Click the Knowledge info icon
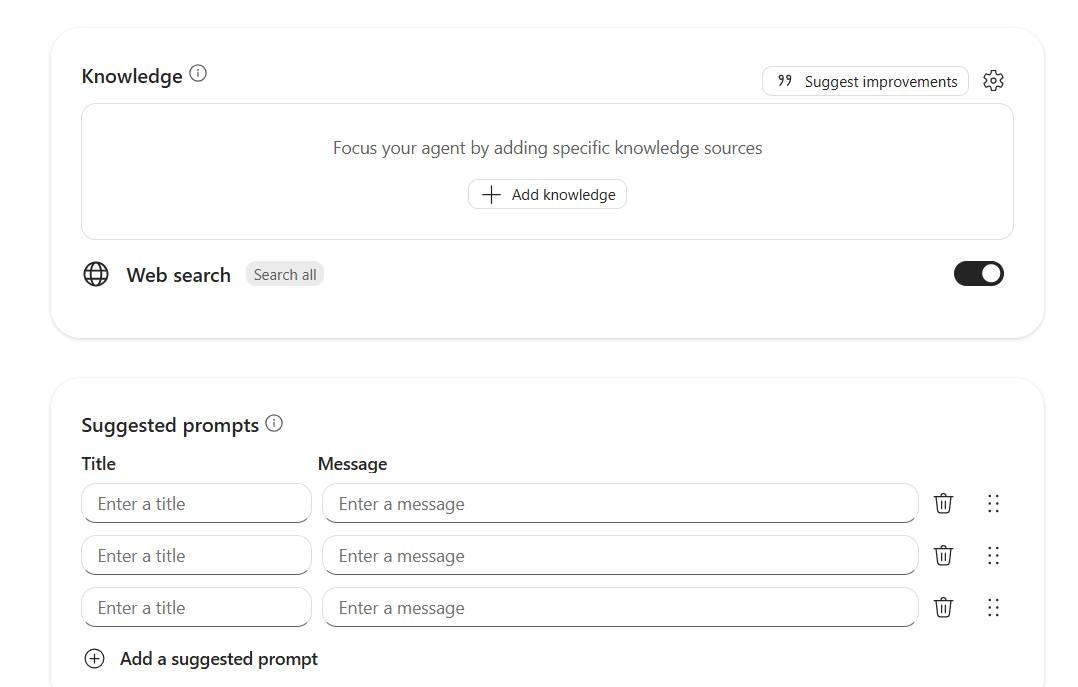 click(198, 74)
